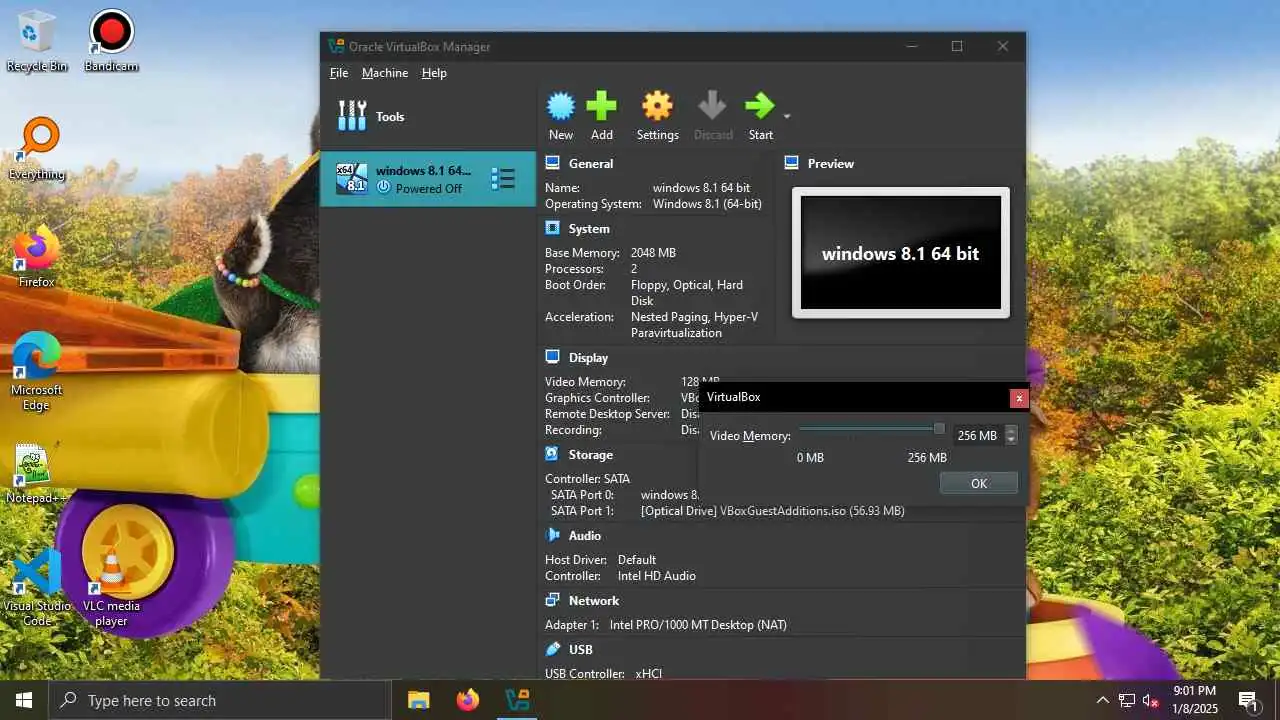The image size is (1280, 720).
Task: Decrease video memory with spinner down arrow
Action: [x=1011, y=440]
